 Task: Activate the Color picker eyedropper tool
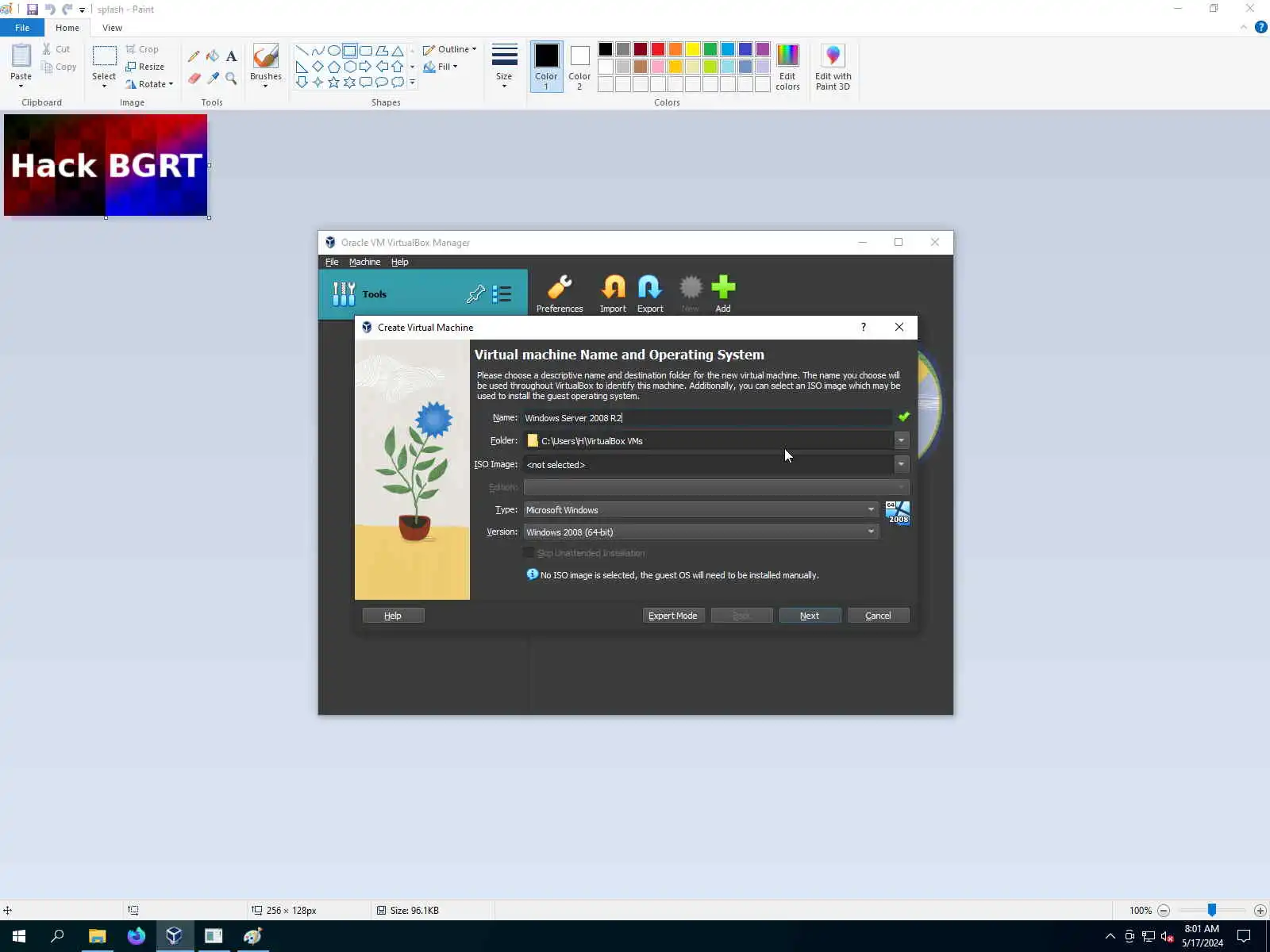click(x=213, y=78)
